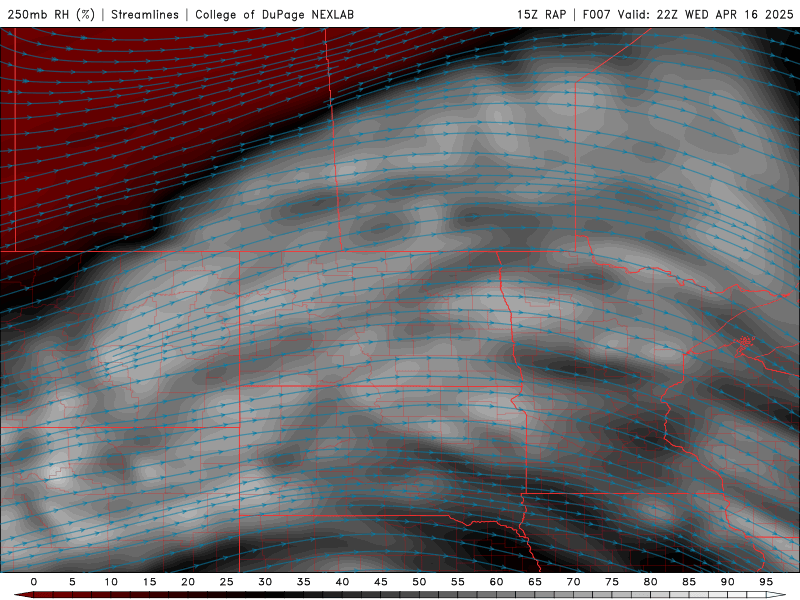Click 'Valid: 22Z WED APR 16 2025' text

point(706,14)
